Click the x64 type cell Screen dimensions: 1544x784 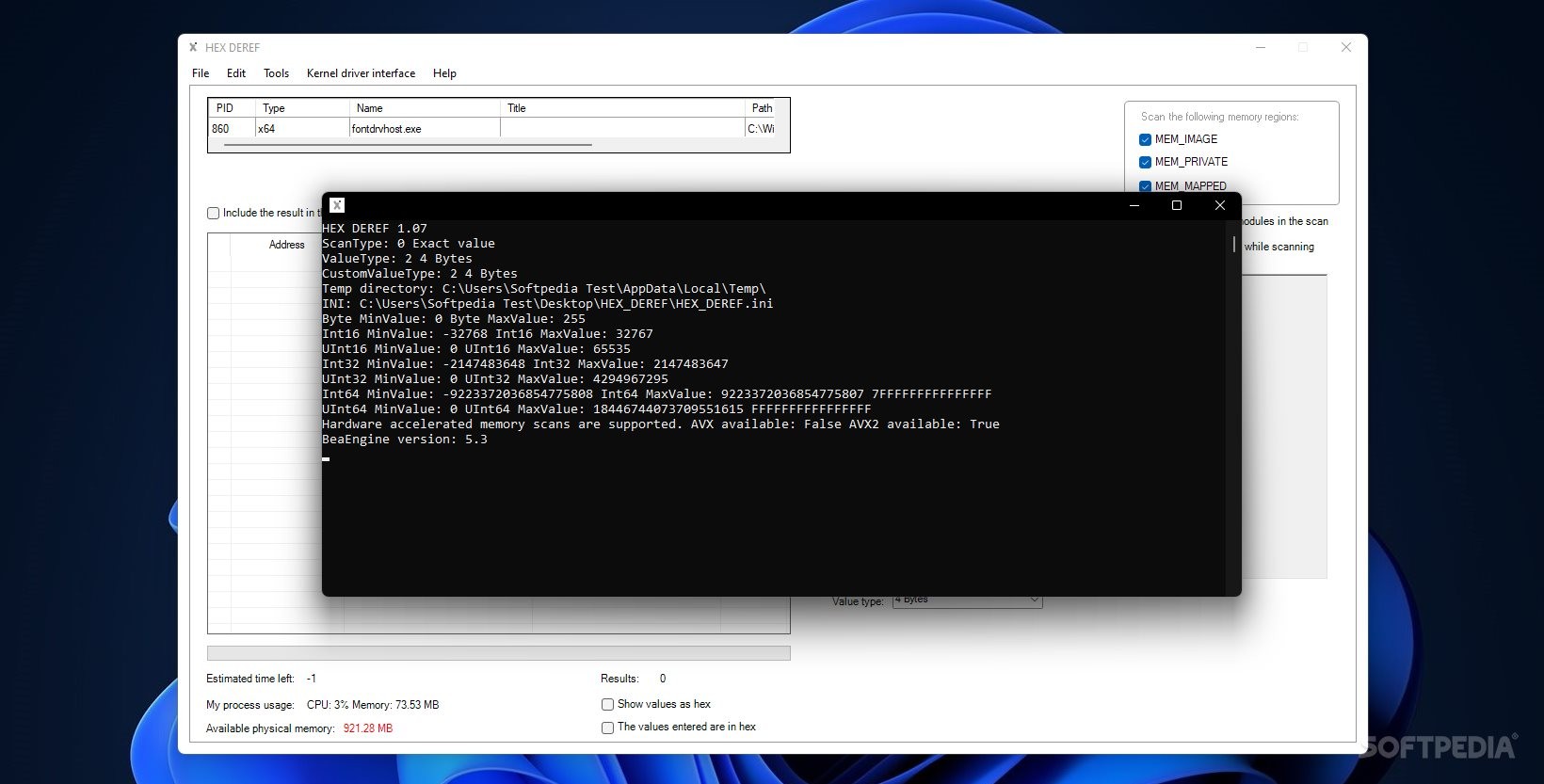pos(302,129)
